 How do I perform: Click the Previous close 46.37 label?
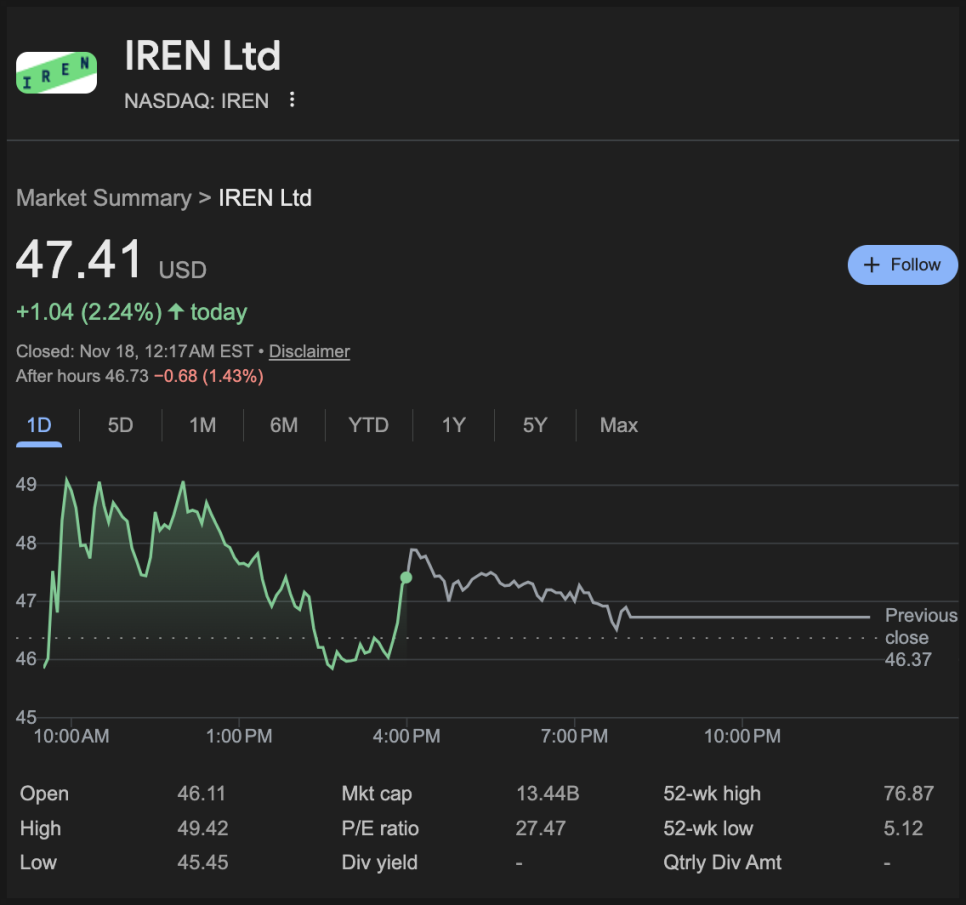[920, 637]
